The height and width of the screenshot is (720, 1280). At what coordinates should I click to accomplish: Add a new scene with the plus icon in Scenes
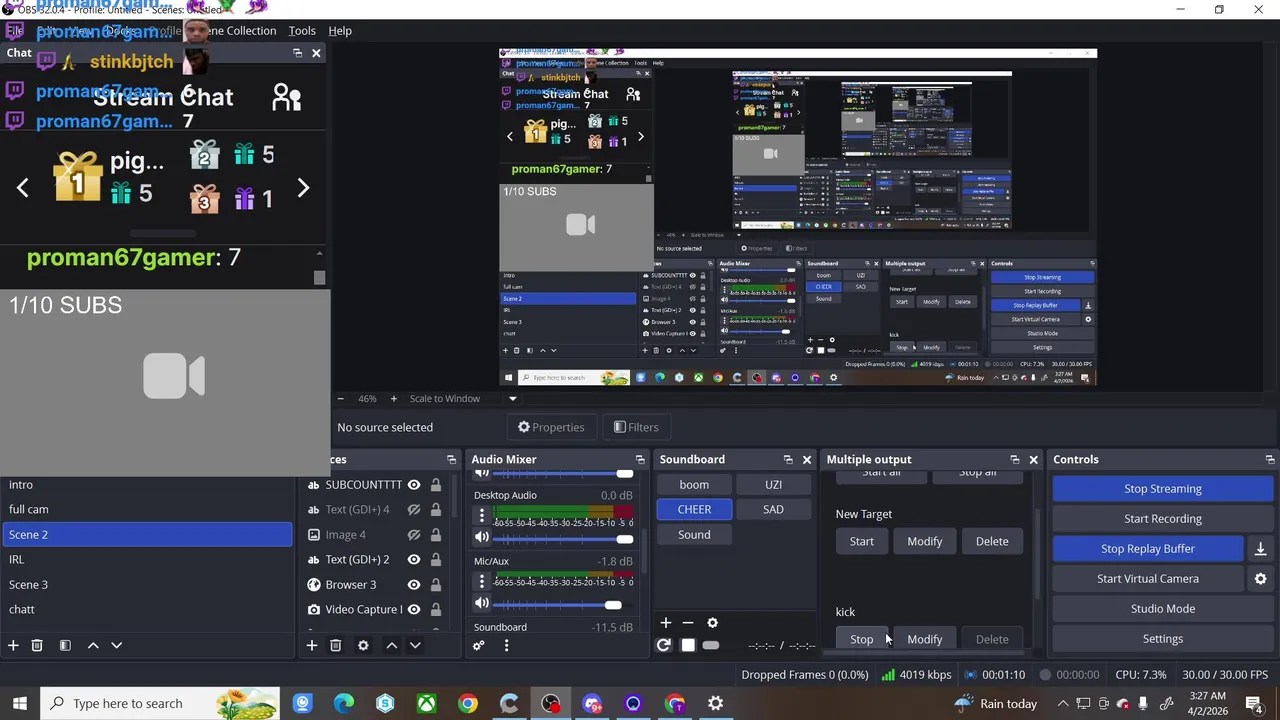tap(13, 646)
